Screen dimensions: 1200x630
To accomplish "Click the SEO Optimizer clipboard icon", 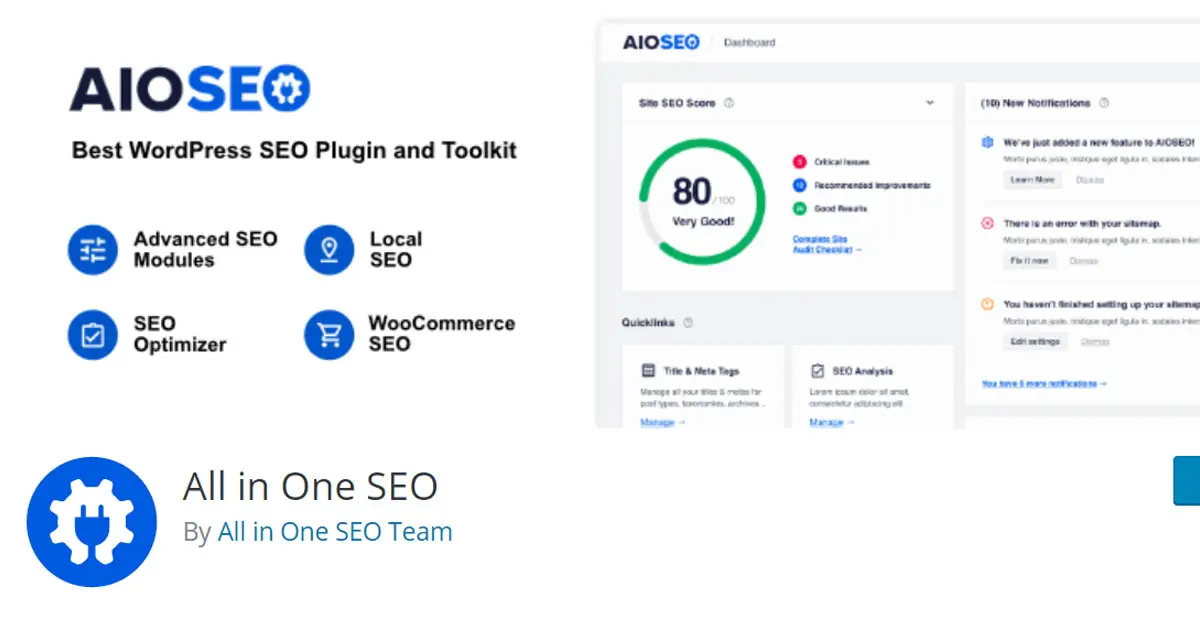I will click(x=93, y=335).
